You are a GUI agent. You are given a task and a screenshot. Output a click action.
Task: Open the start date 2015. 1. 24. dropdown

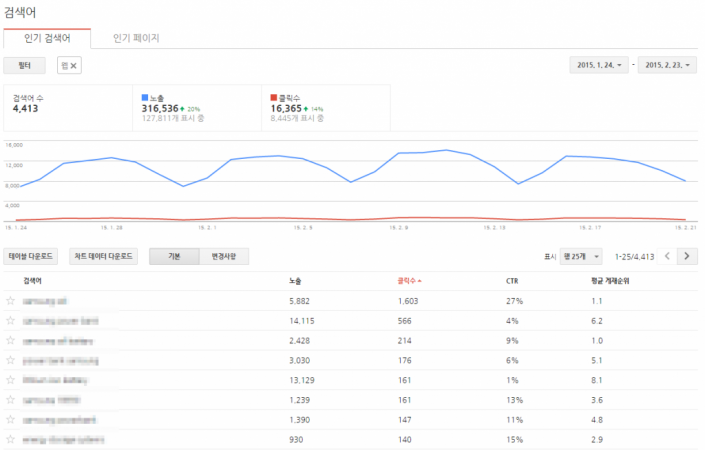[599, 65]
